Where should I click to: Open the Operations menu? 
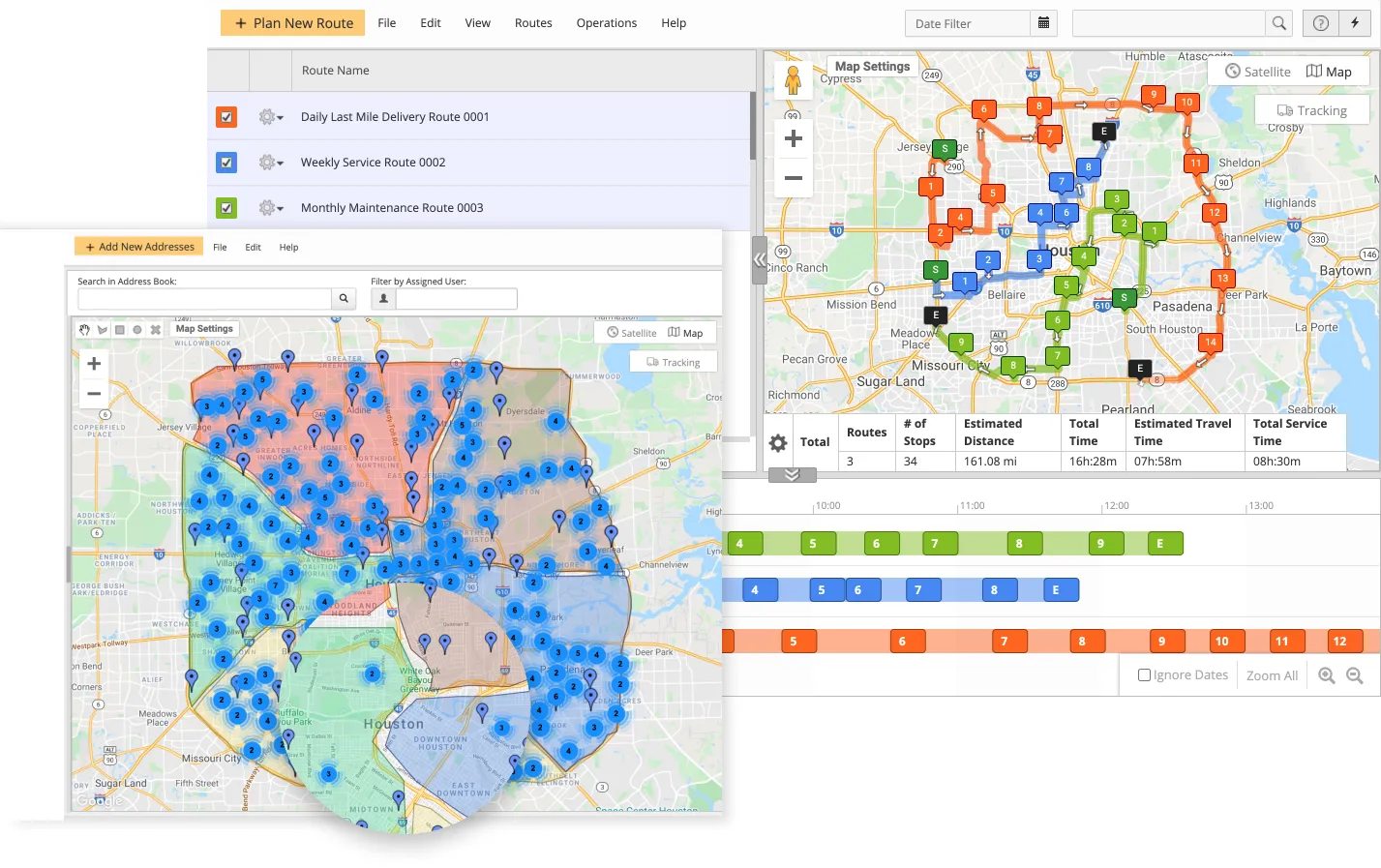coord(606,22)
